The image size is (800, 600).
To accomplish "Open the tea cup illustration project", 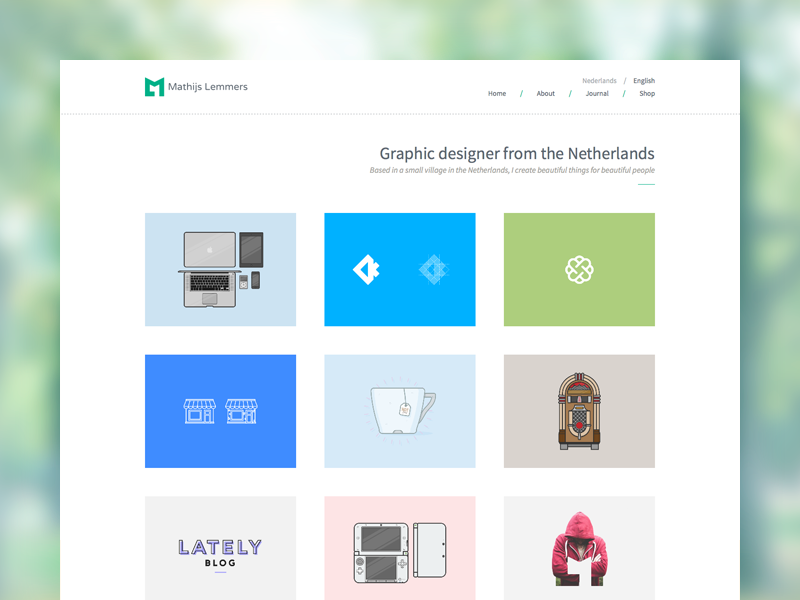I will click(400, 411).
